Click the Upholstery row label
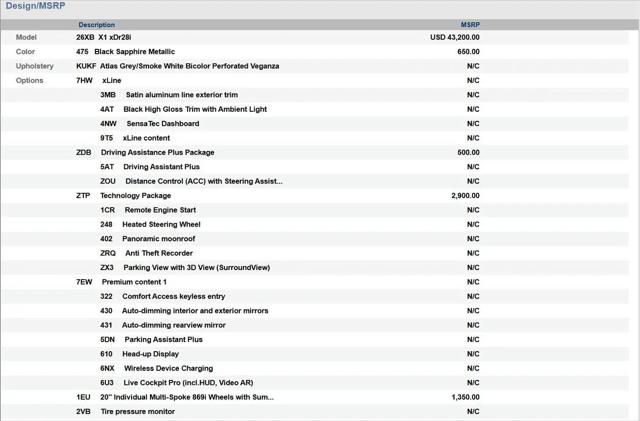 [35, 66]
